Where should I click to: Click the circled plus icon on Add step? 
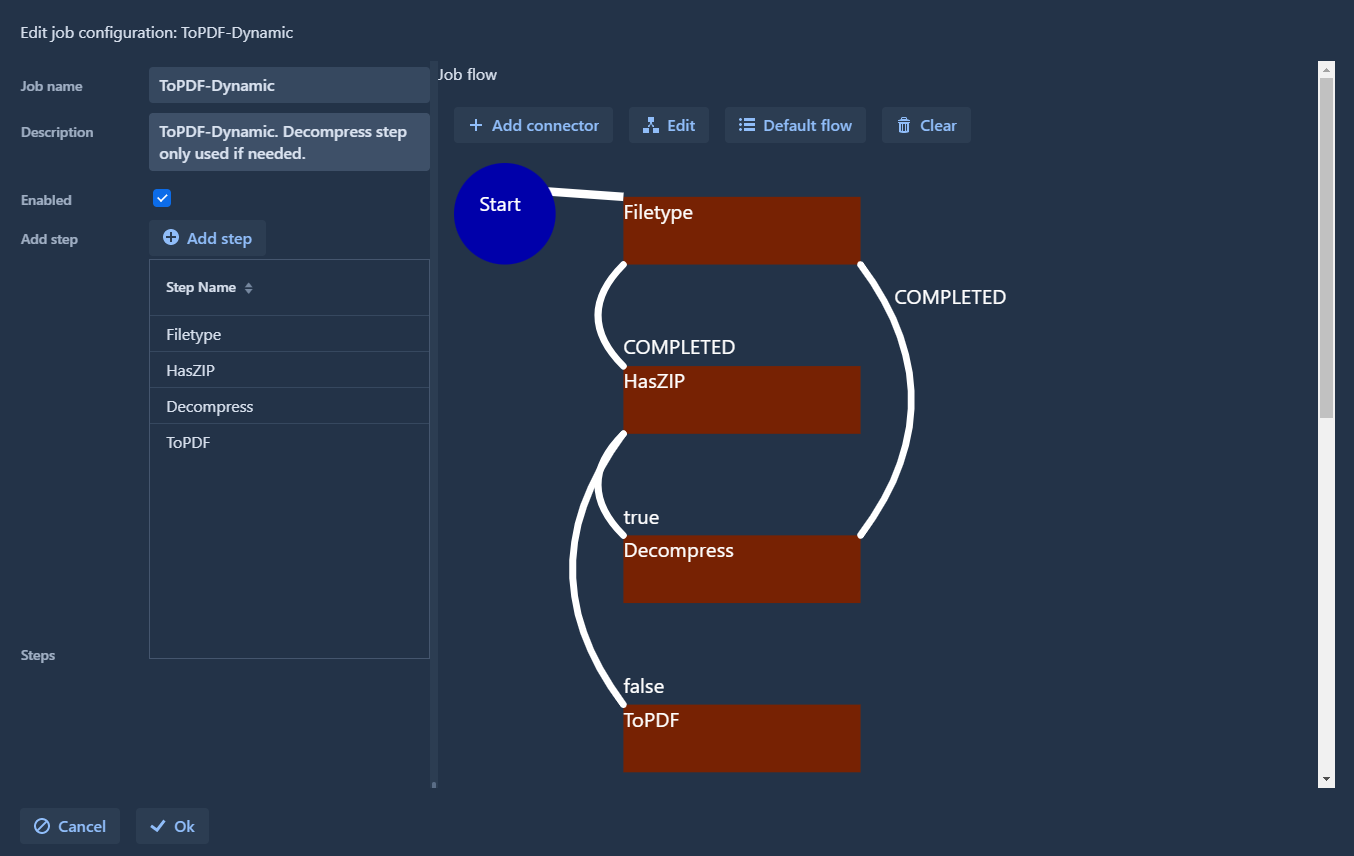coord(171,238)
